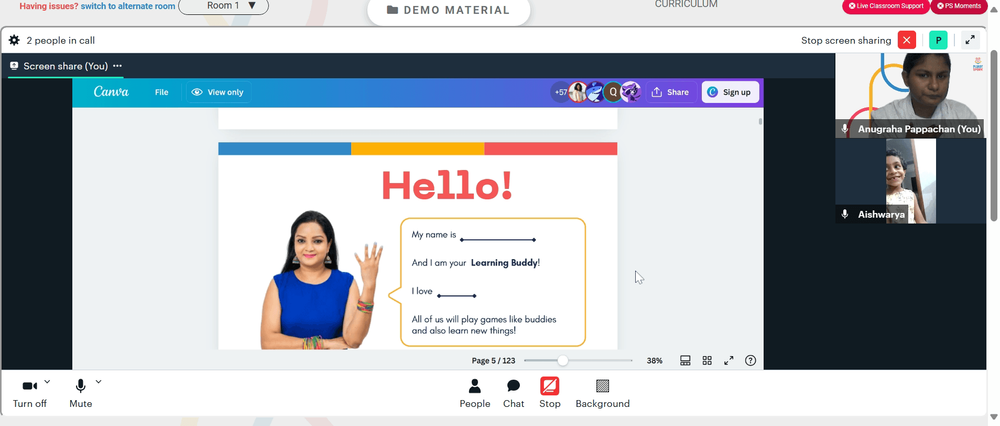Image resolution: width=1000 pixels, height=426 pixels.
Task: Stop sharing via bottom Stop button
Action: click(550, 393)
